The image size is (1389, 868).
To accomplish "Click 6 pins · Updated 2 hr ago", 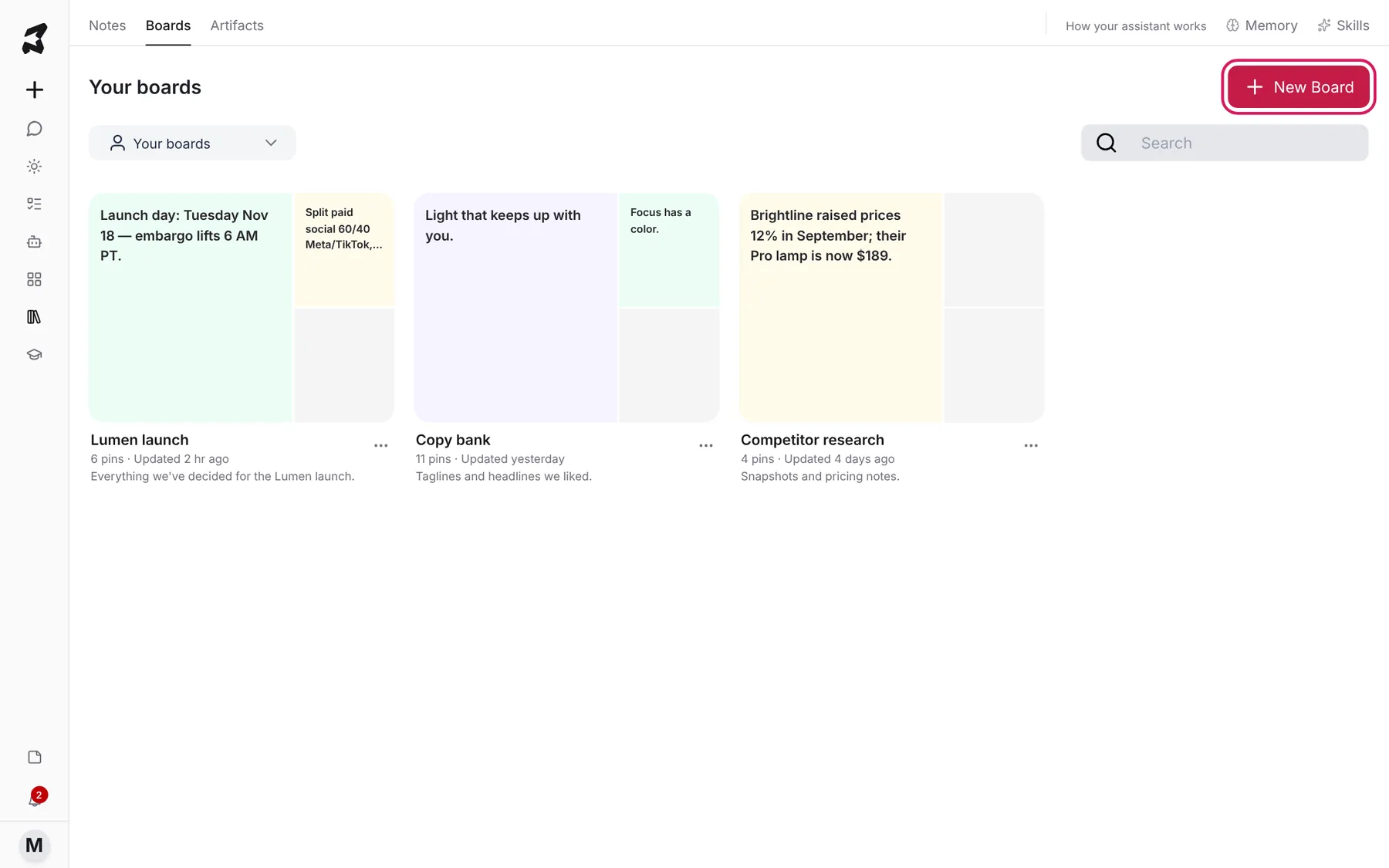I will pyautogui.click(x=160, y=459).
